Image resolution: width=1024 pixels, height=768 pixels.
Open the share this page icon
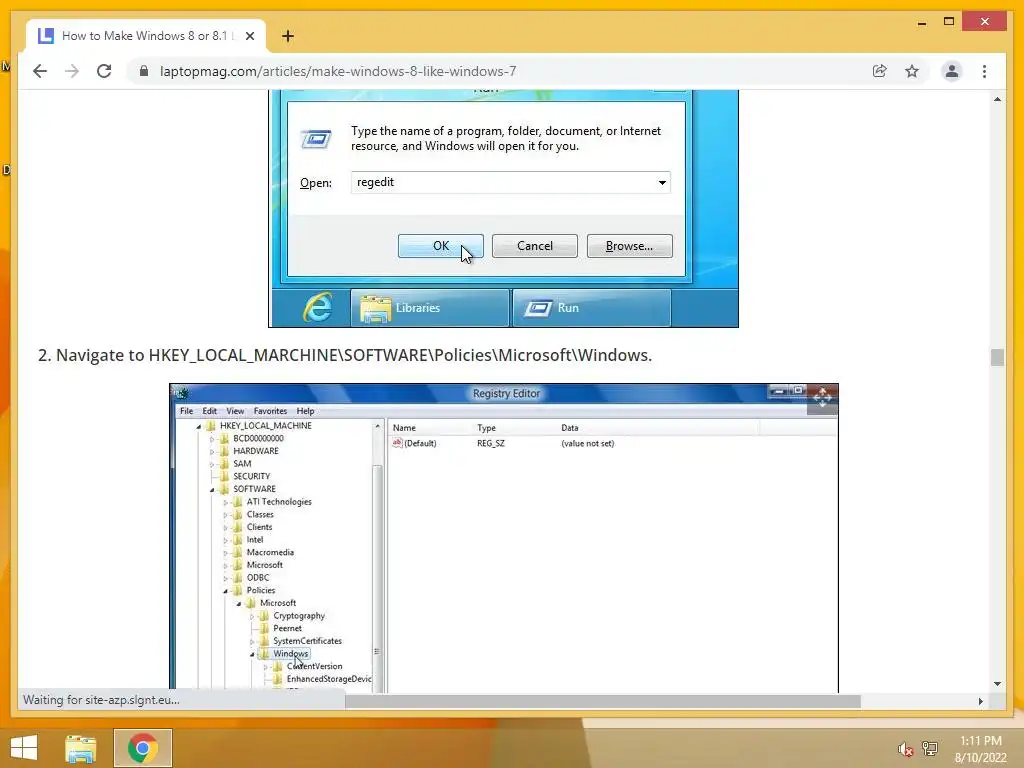(880, 71)
